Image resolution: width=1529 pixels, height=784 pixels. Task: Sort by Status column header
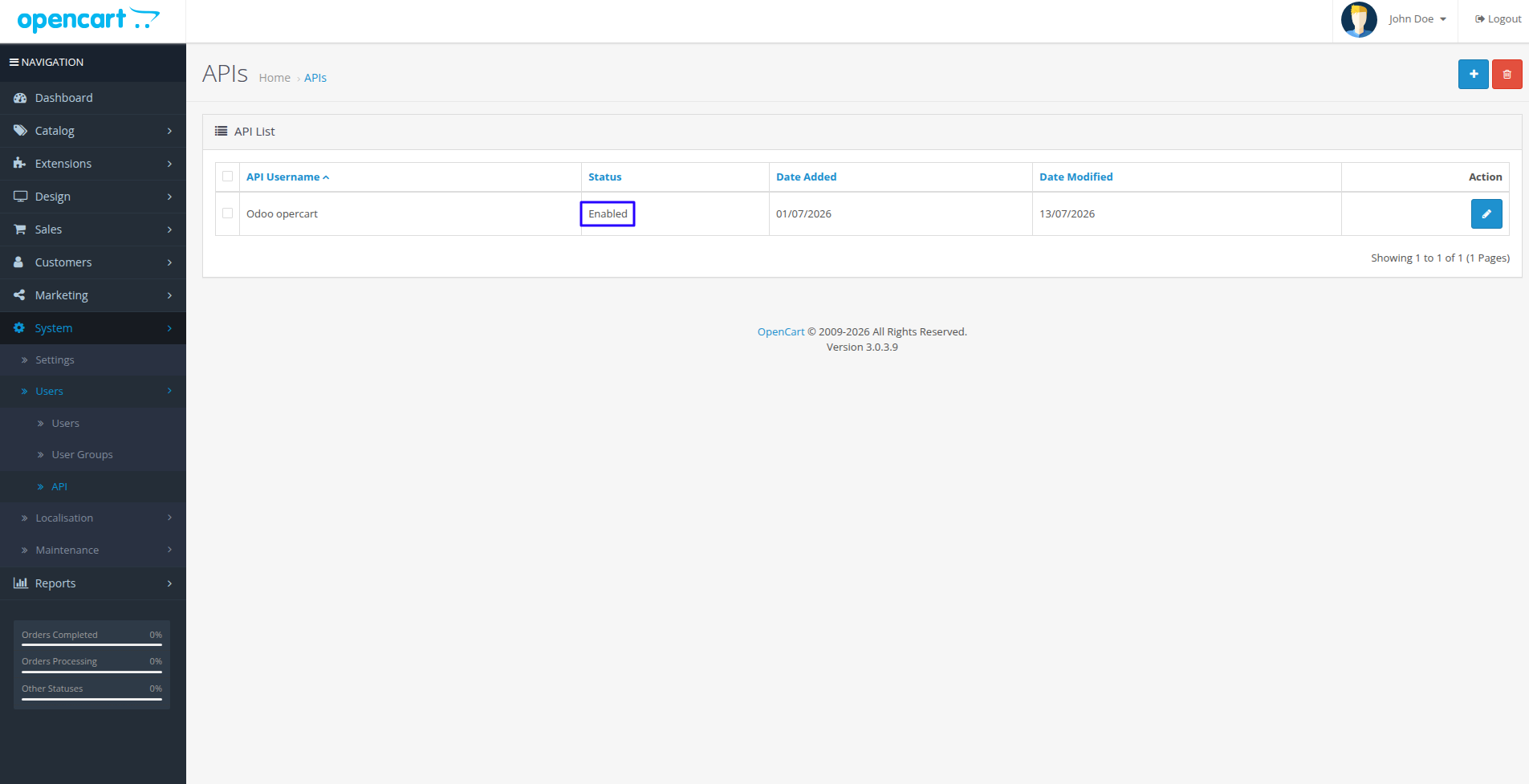(x=605, y=177)
